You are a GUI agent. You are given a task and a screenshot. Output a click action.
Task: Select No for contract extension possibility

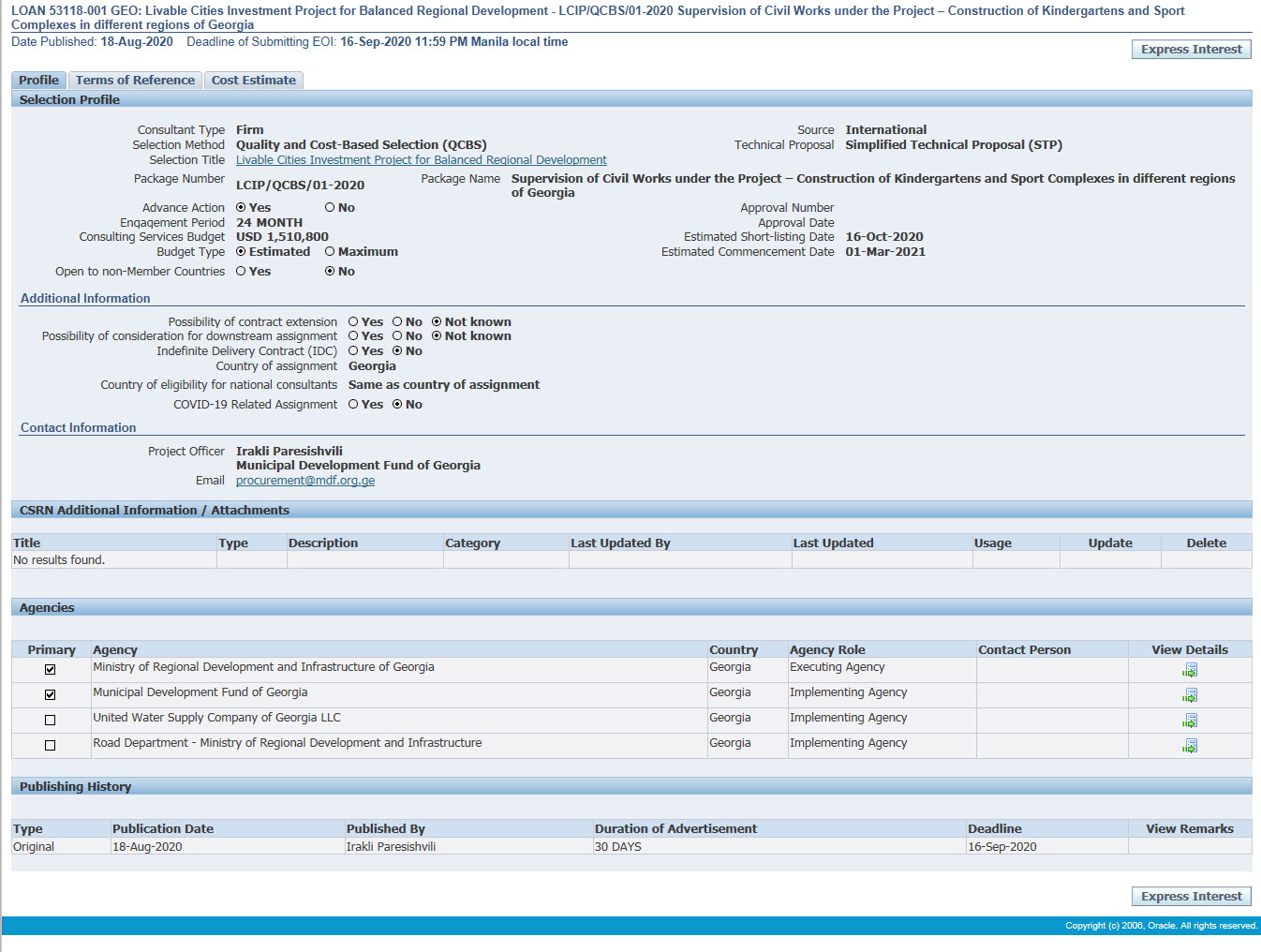[397, 322]
